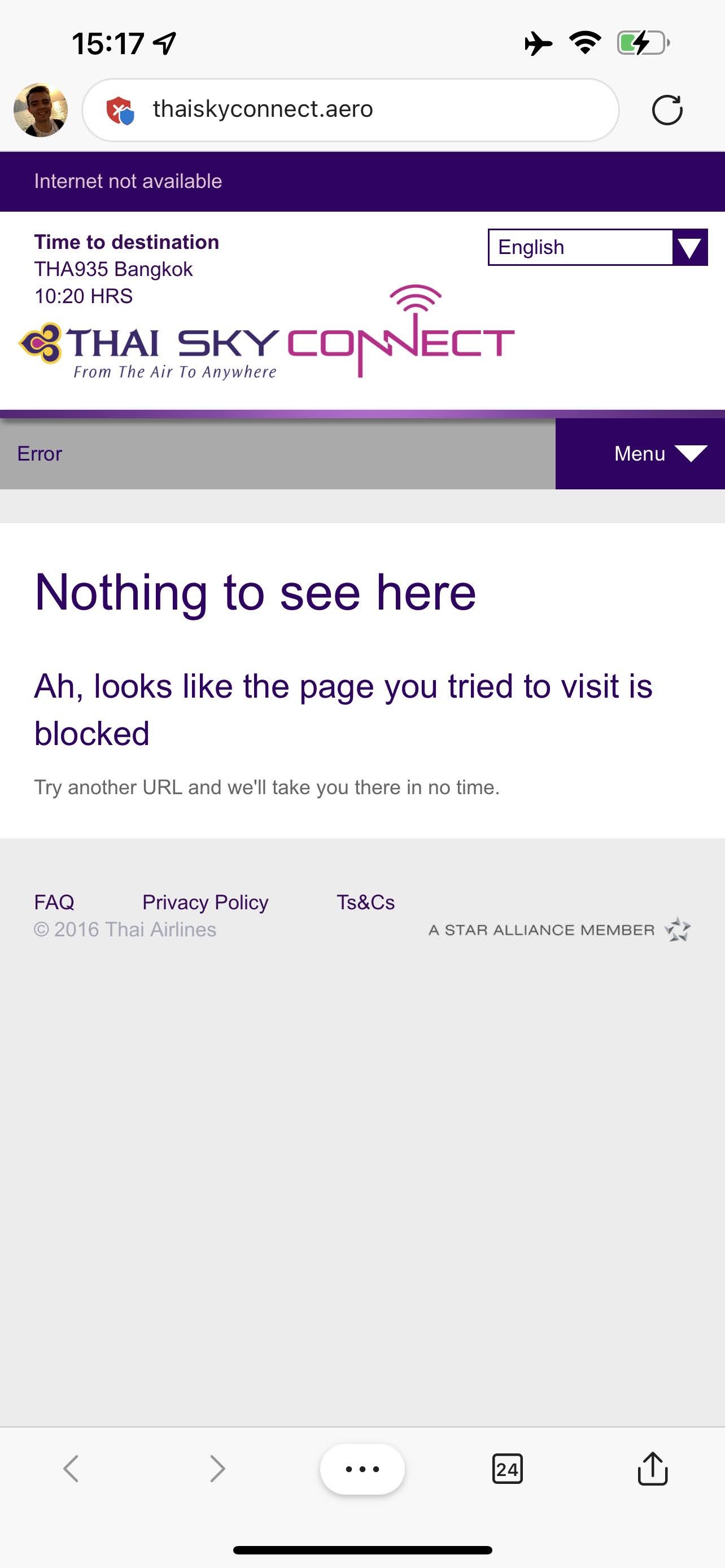Open the profile avatar picture
This screenshot has height=1568, width=725.
[x=41, y=110]
